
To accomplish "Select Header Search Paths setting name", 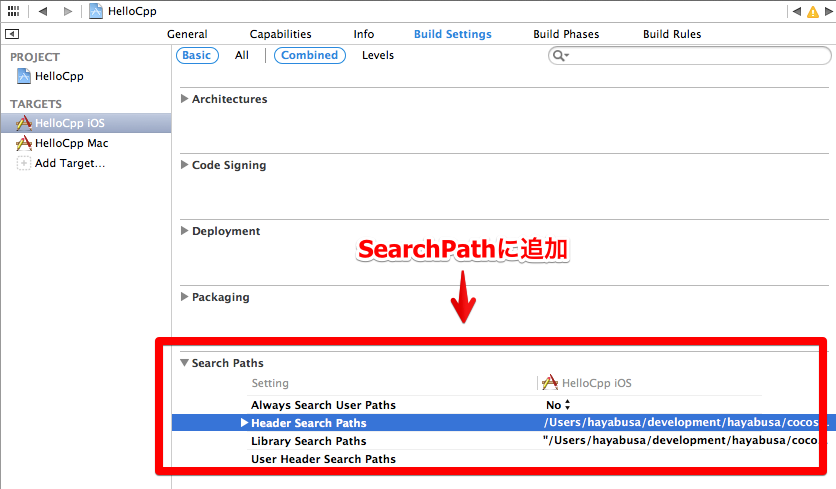I will (x=309, y=423).
